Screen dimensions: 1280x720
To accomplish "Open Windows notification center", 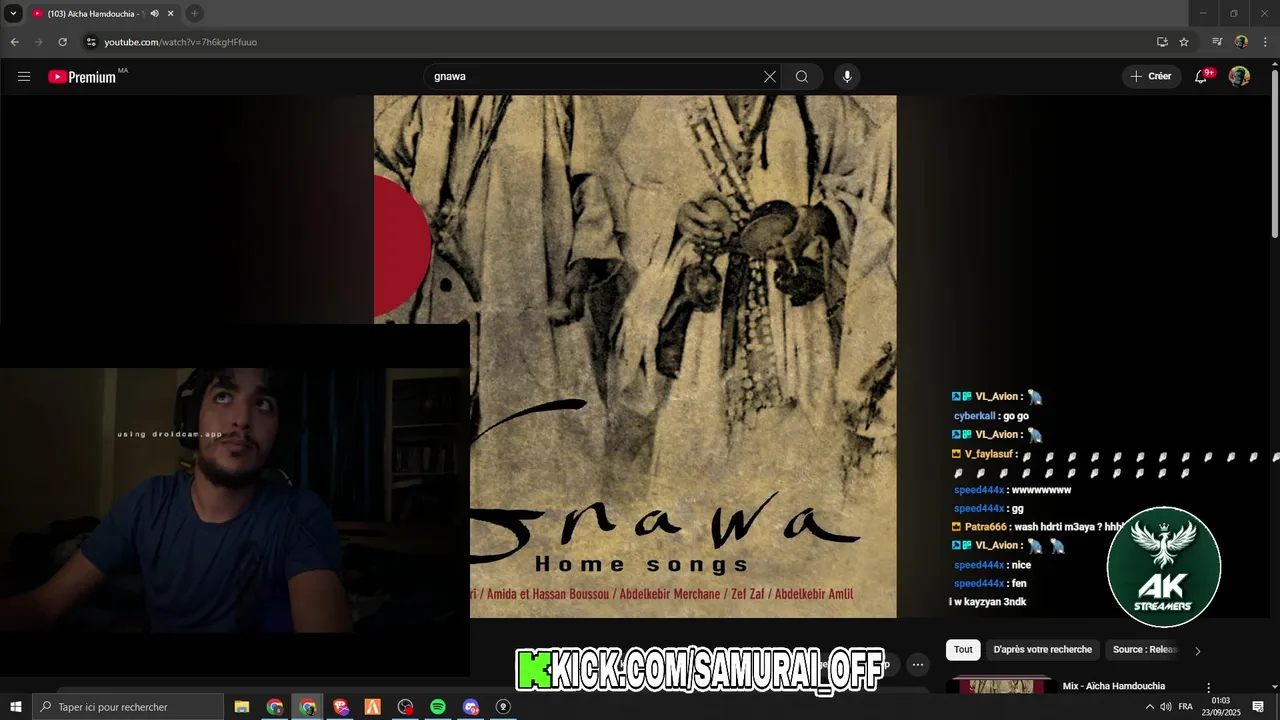I will (1259, 707).
